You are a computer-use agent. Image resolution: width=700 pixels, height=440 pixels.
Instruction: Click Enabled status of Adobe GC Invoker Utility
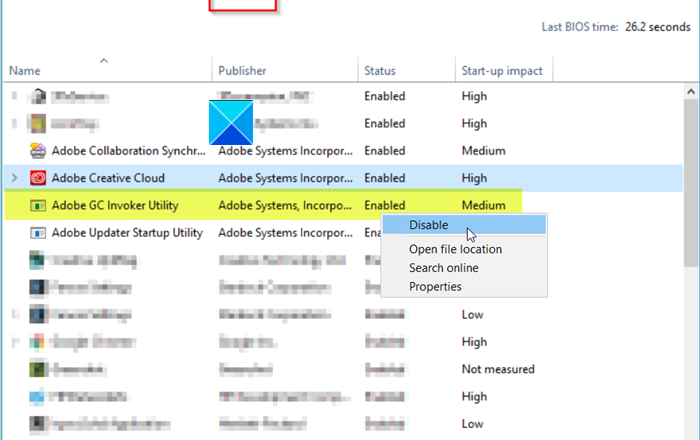pos(384,205)
